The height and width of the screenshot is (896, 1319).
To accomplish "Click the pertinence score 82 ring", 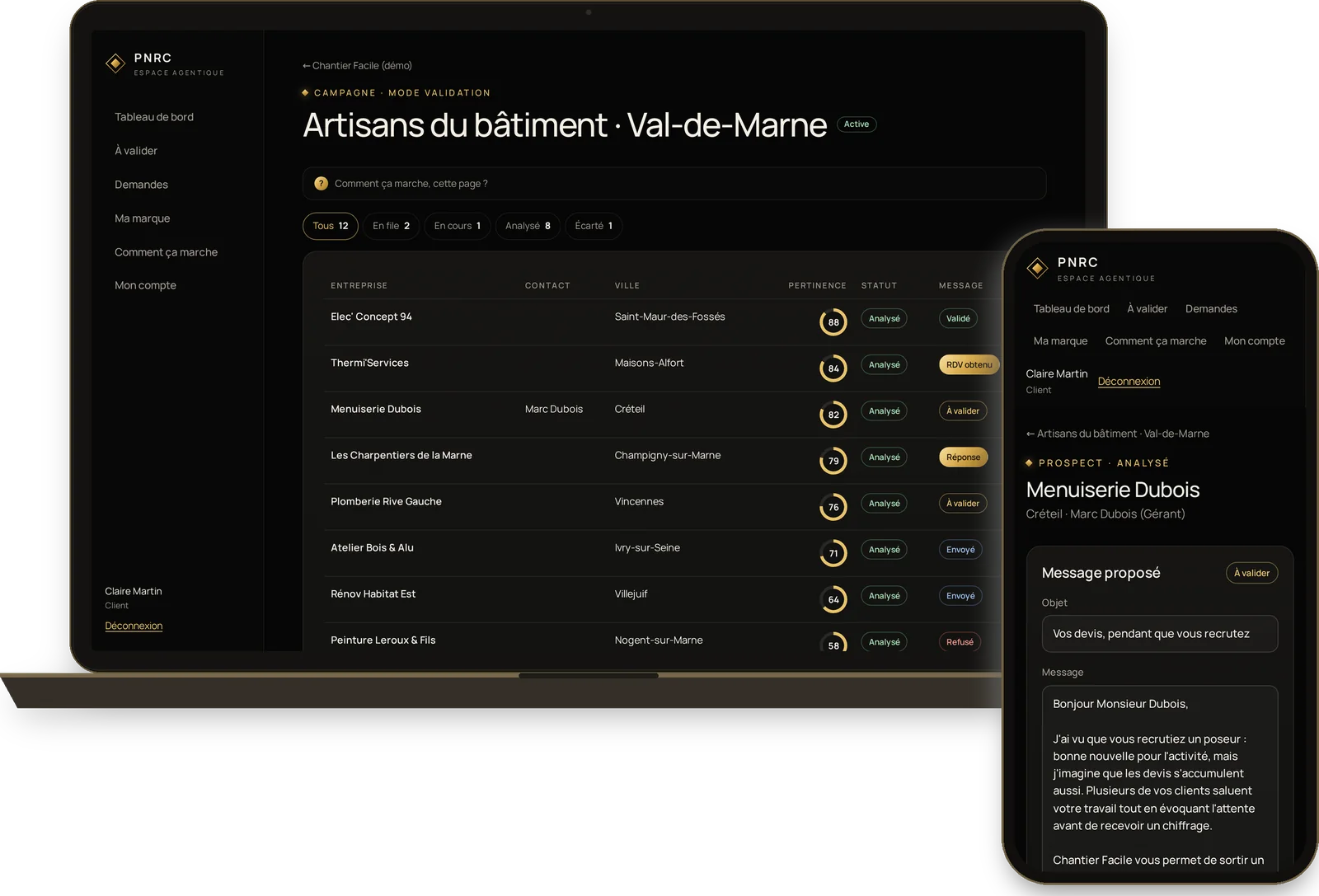I will click(x=833, y=414).
